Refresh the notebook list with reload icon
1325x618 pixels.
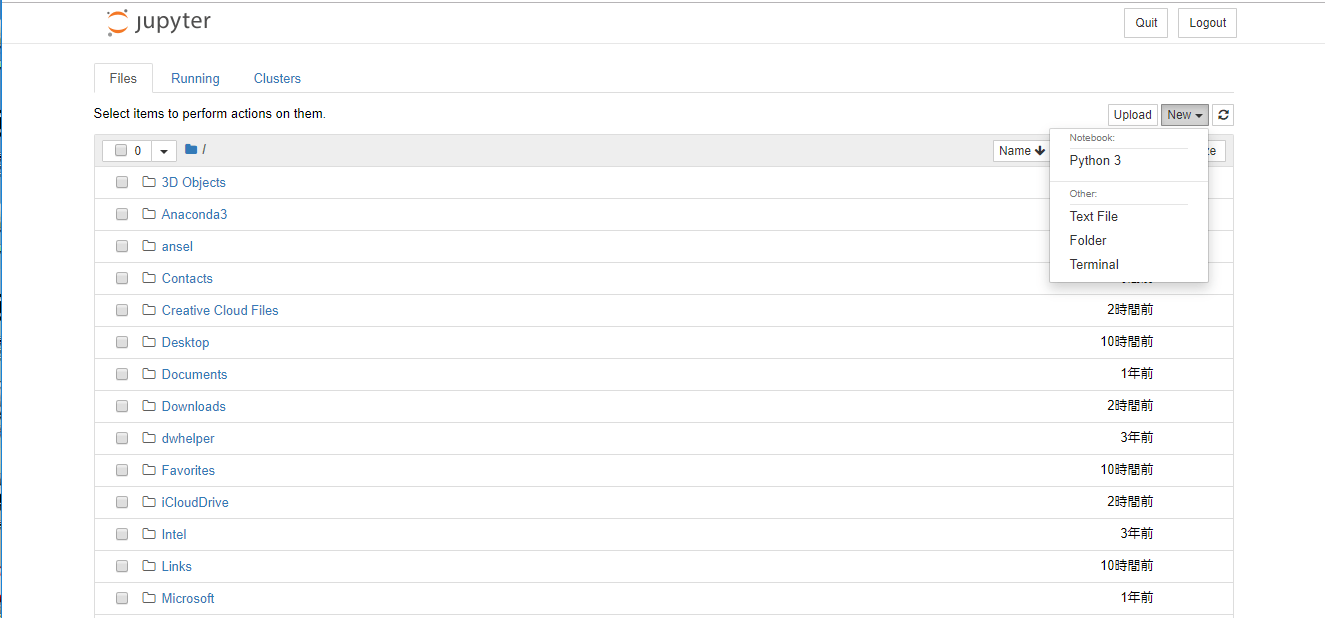pos(1223,115)
